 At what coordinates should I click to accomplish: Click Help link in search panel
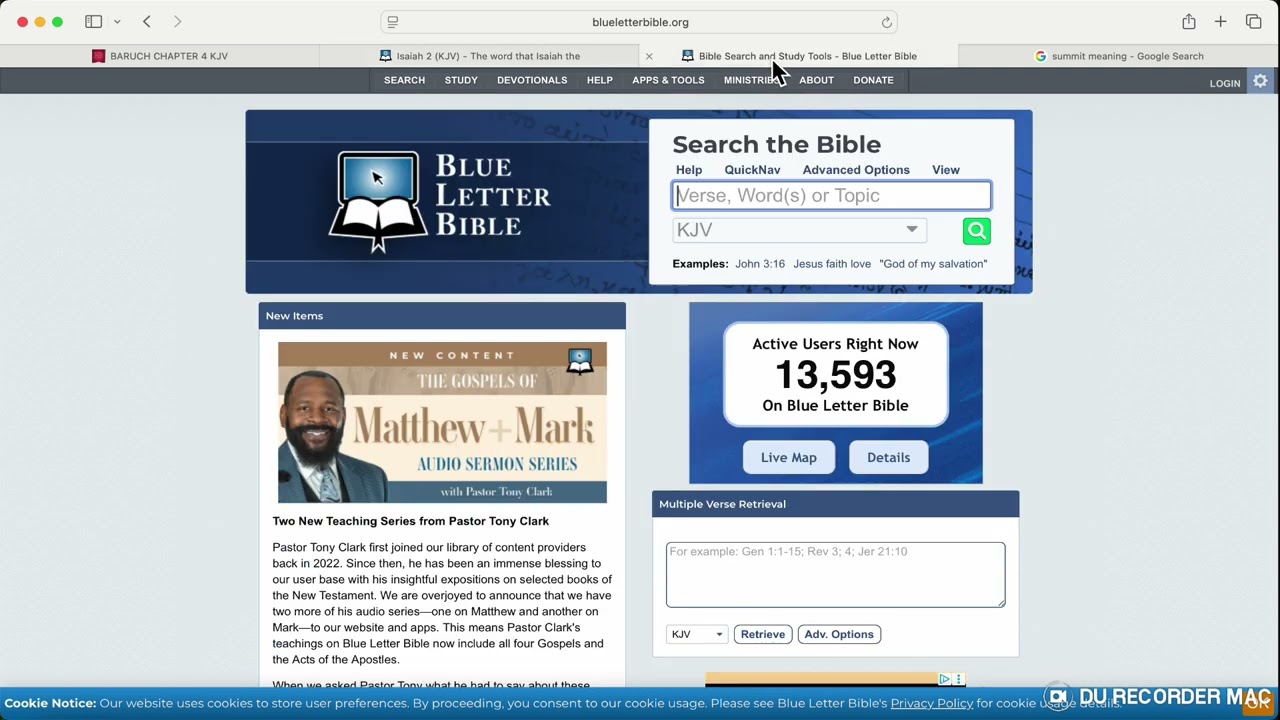(x=689, y=170)
